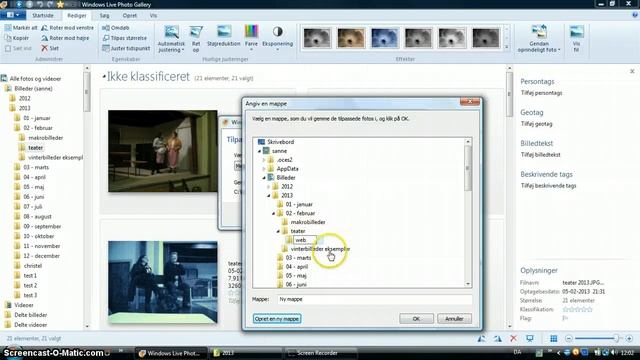Click the Mappe text field

coord(375,299)
